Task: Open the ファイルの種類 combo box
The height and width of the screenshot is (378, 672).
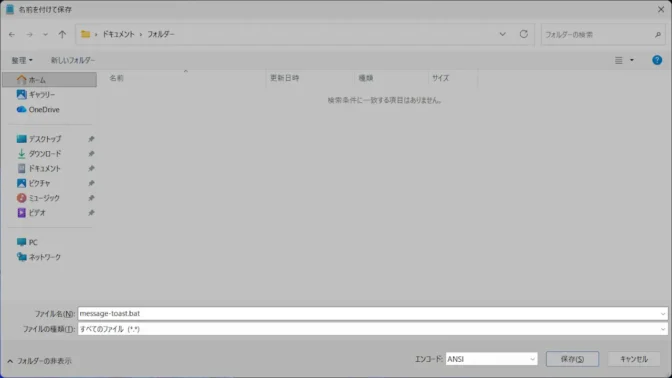Action: tap(372, 329)
